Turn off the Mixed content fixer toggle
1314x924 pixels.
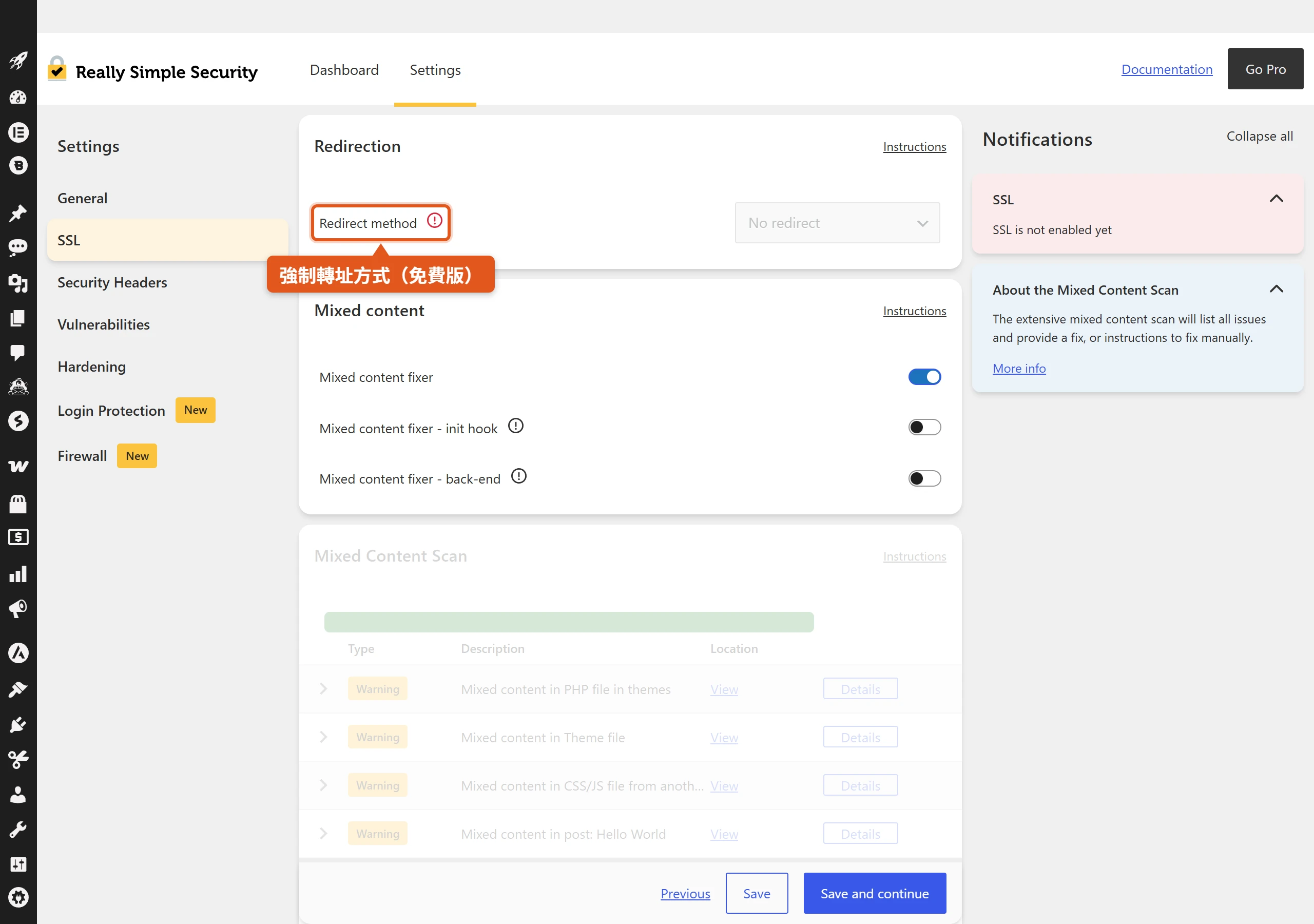tap(924, 377)
